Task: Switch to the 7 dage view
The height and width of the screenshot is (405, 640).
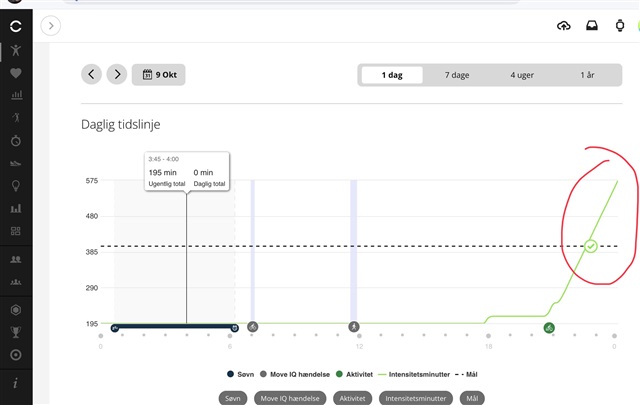Action: 456,75
